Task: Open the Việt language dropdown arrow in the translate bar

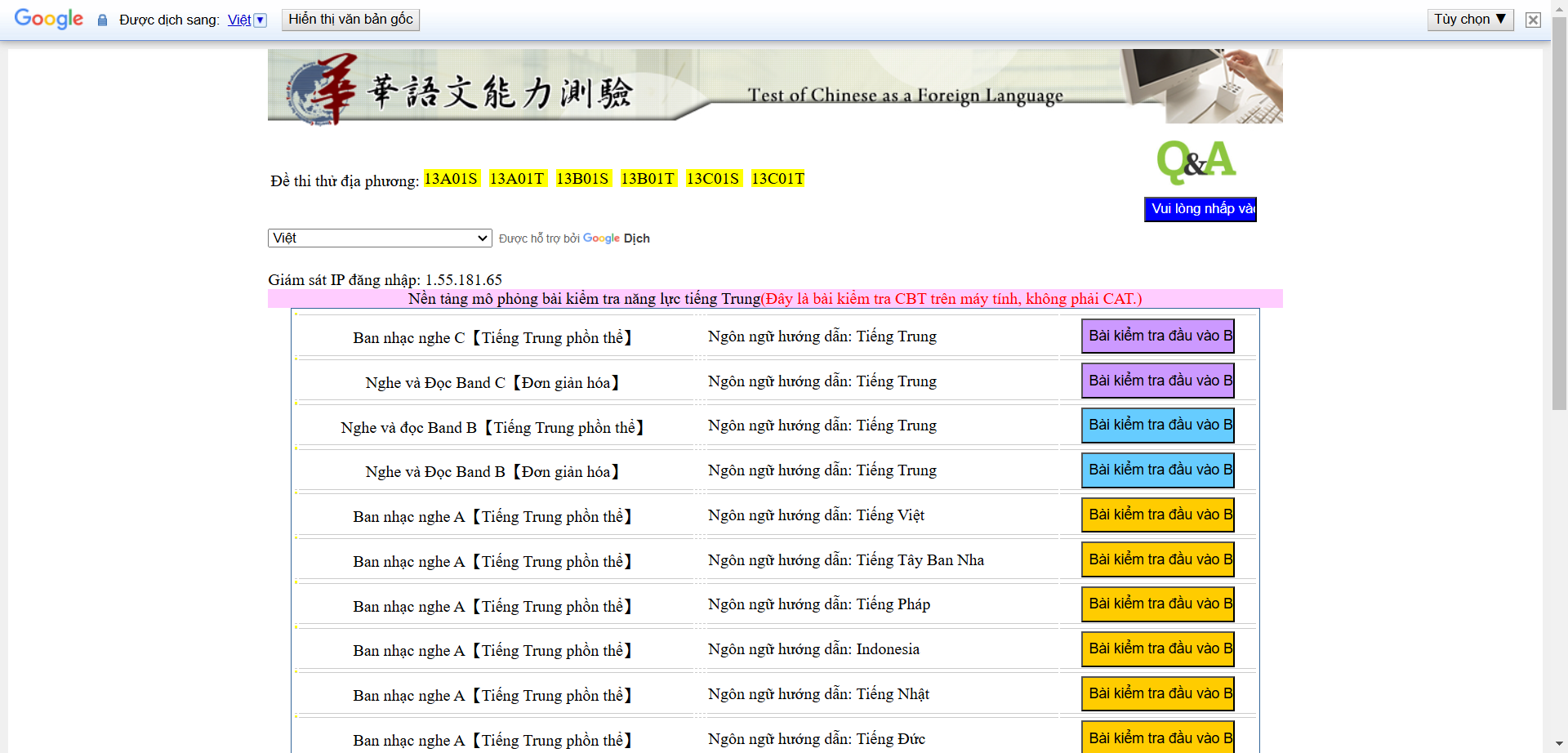Action: click(x=261, y=20)
